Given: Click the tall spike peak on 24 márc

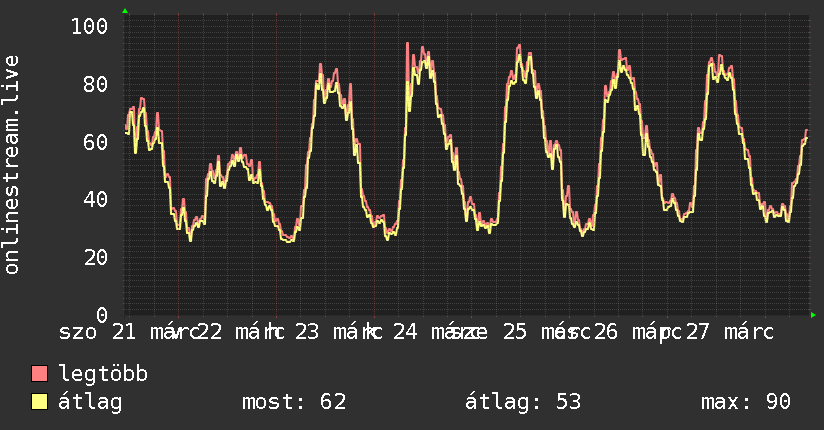Looking at the screenshot, I should tap(407, 44).
